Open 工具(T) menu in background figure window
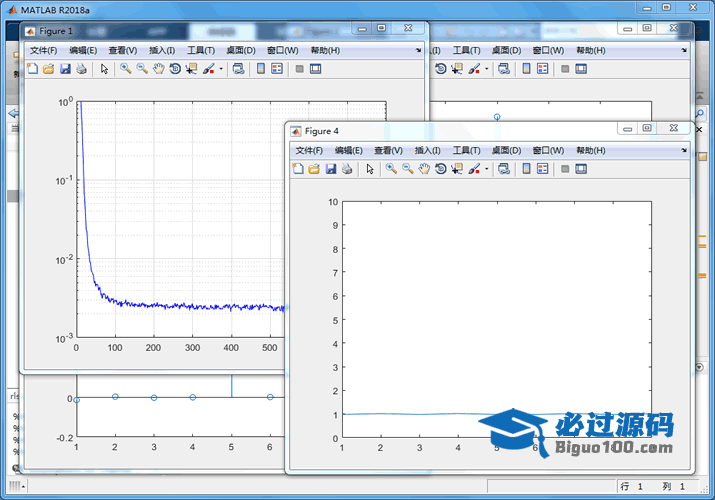The image size is (715, 500). [466, 51]
